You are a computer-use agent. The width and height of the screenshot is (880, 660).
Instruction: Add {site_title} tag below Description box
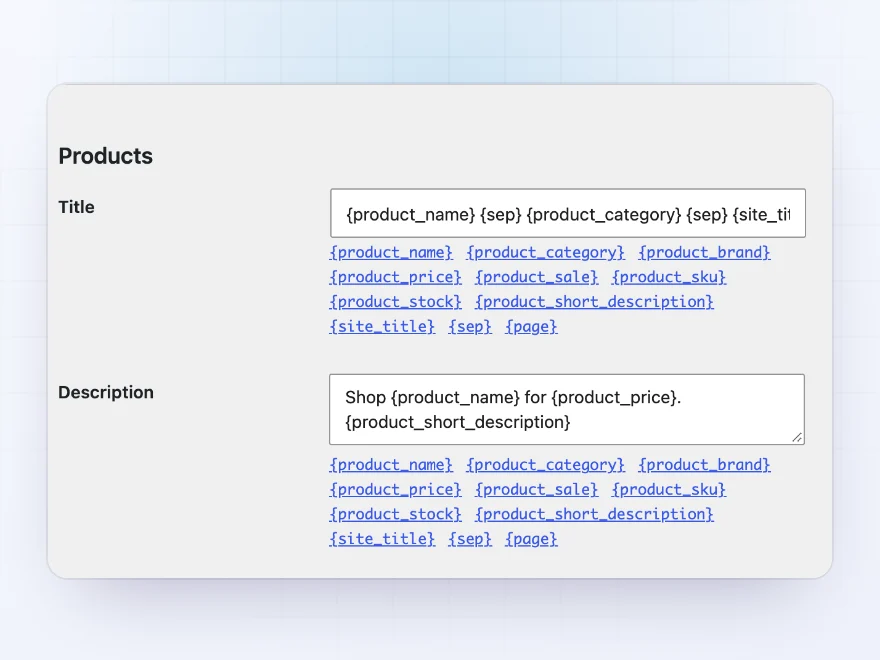click(x=382, y=539)
